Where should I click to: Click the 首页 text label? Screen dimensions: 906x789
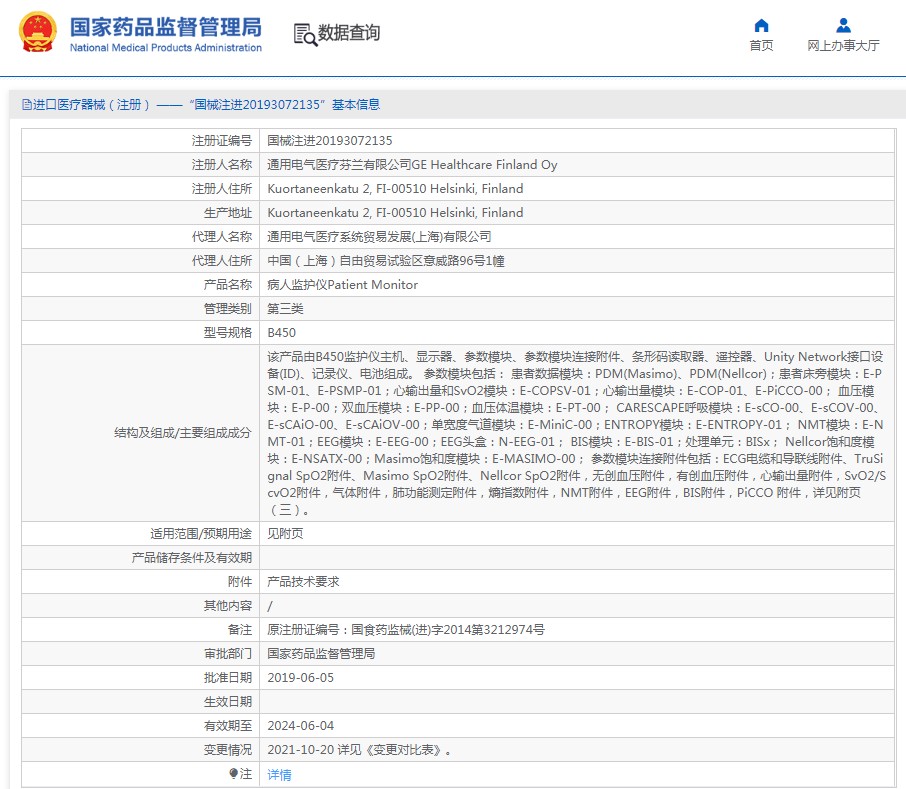pos(761,46)
